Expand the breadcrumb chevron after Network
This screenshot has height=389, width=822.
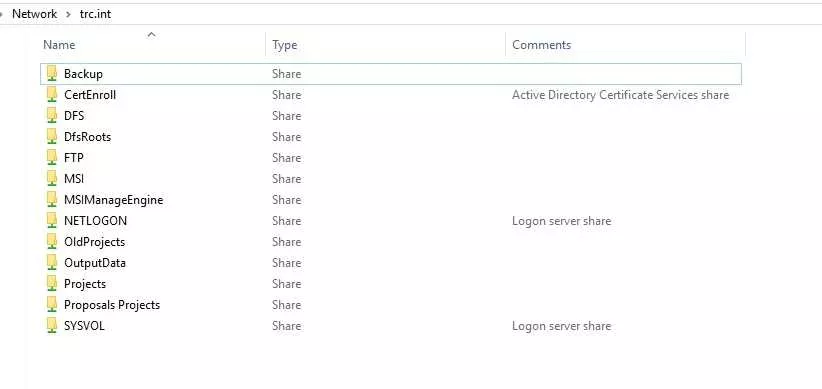(x=68, y=14)
